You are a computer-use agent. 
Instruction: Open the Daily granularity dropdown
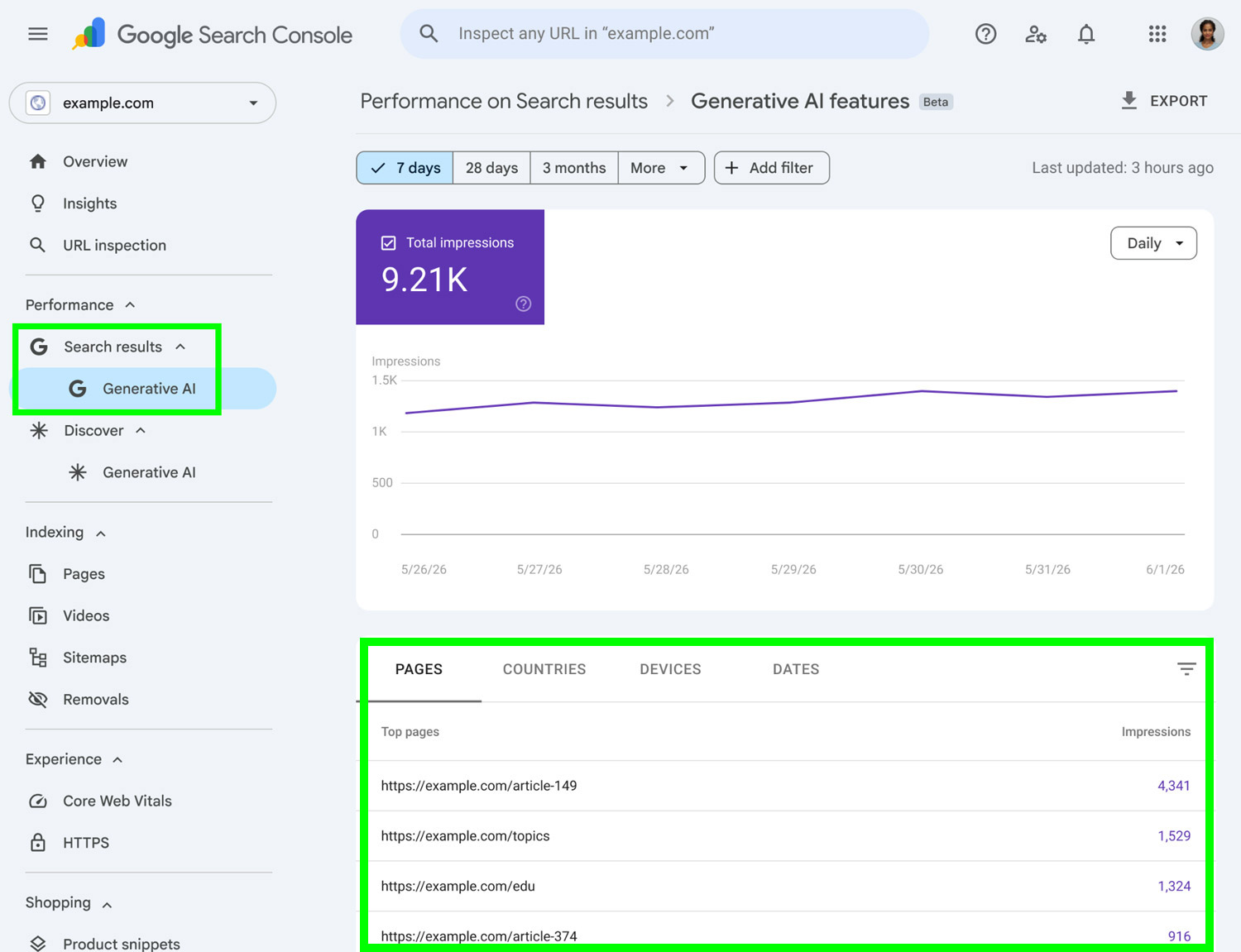1153,243
